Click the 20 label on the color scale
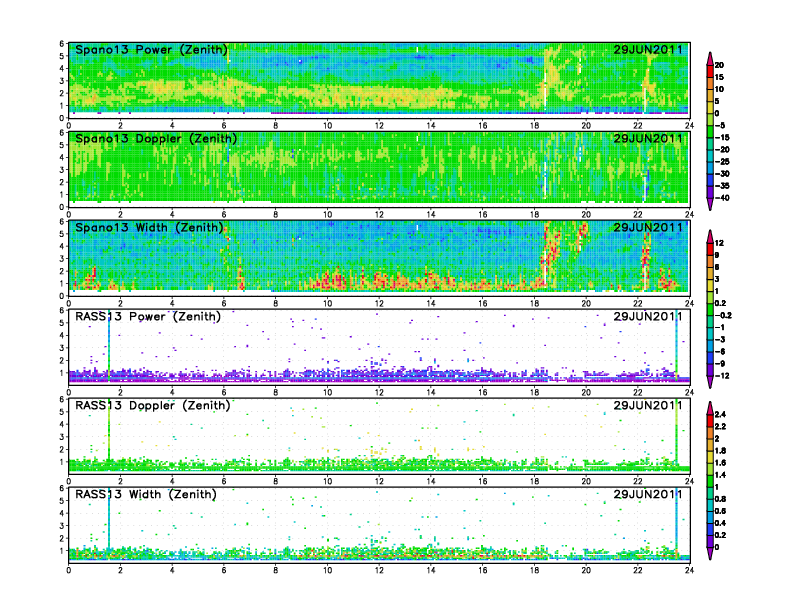Image resolution: width=792 pixels, height=612 pixels. pos(719,65)
